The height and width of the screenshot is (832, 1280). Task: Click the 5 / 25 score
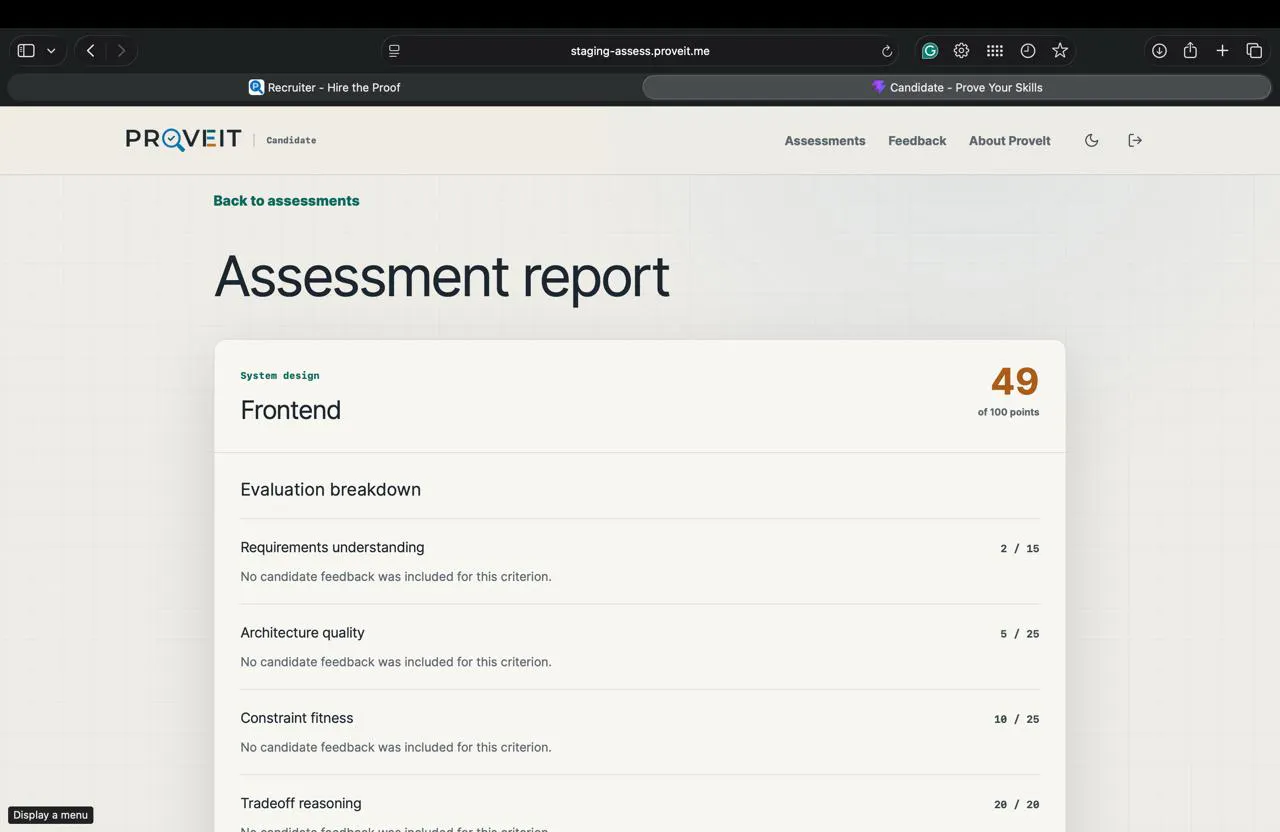(1019, 633)
